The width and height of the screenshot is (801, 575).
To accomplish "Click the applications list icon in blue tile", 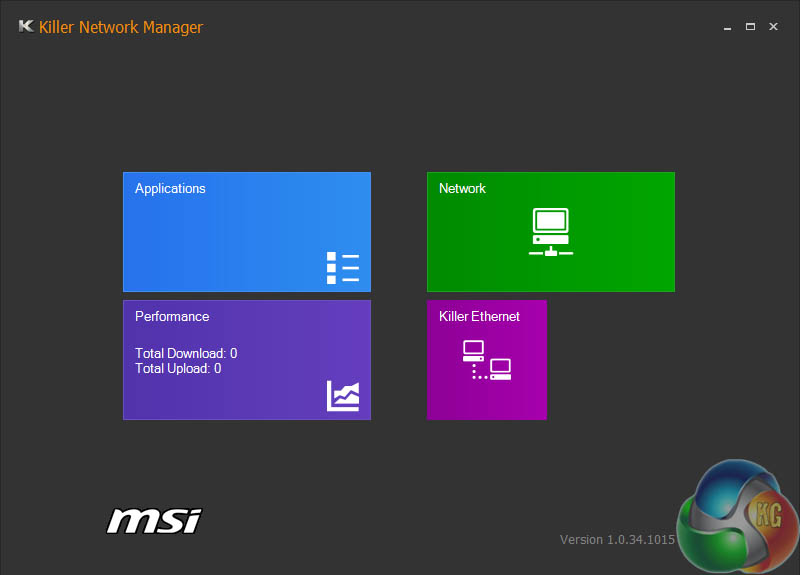I will point(343,268).
